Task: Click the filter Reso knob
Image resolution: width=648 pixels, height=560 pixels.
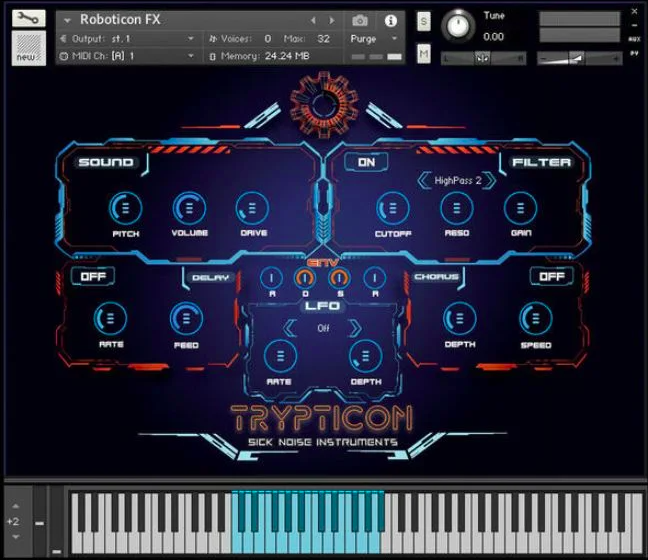Action: [x=457, y=208]
